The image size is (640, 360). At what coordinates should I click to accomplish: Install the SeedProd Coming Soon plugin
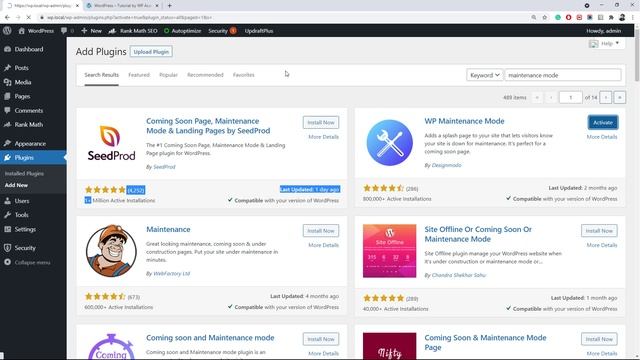click(x=321, y=122)
